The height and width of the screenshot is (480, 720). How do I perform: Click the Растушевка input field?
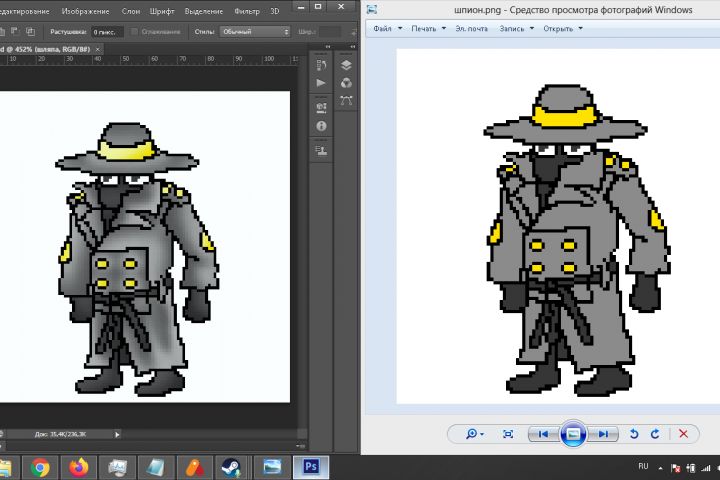coord(108,31)
